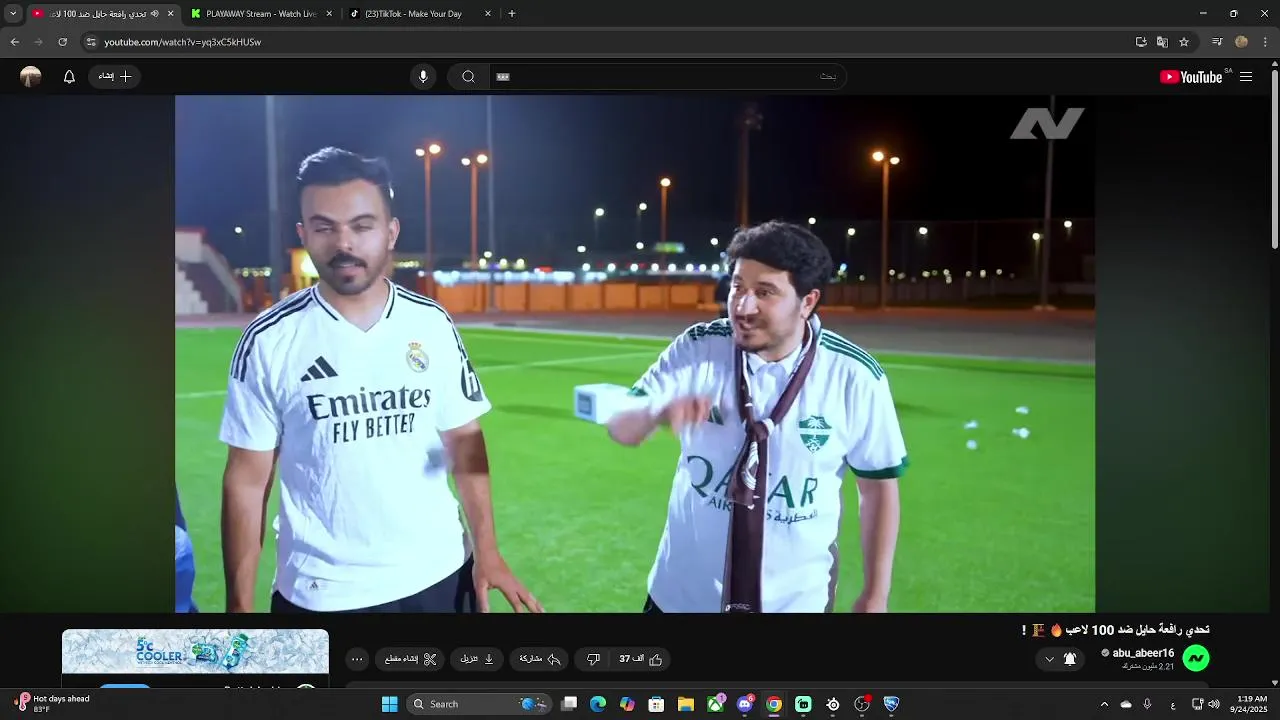Open Discord from the taskbar
Screen dimensions: 1280x720
(745, 704)
